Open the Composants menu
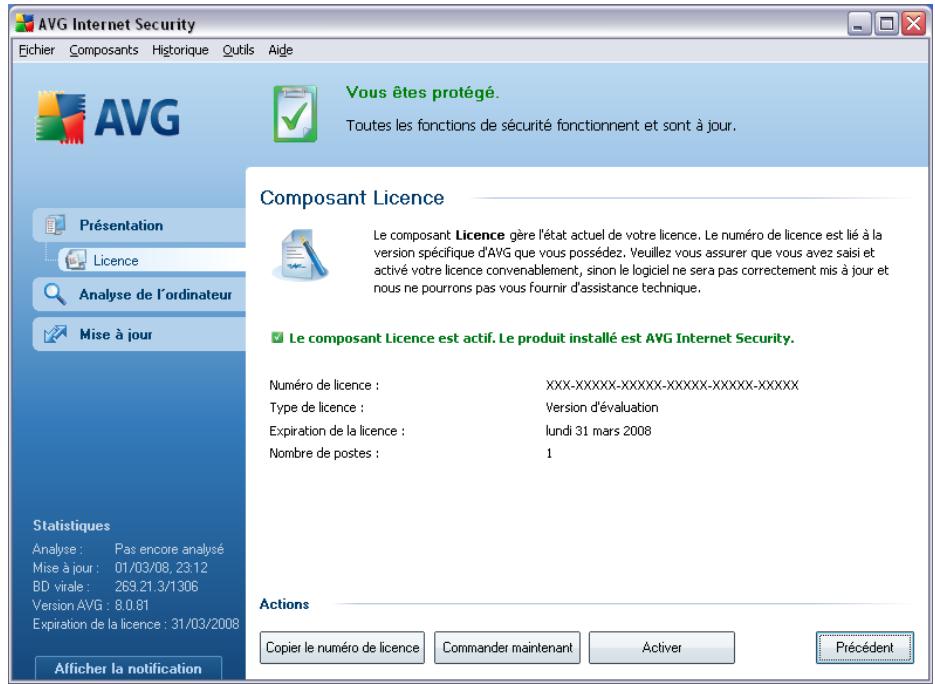The height and width of the screenshot is (684, 935). coord(104,50)
